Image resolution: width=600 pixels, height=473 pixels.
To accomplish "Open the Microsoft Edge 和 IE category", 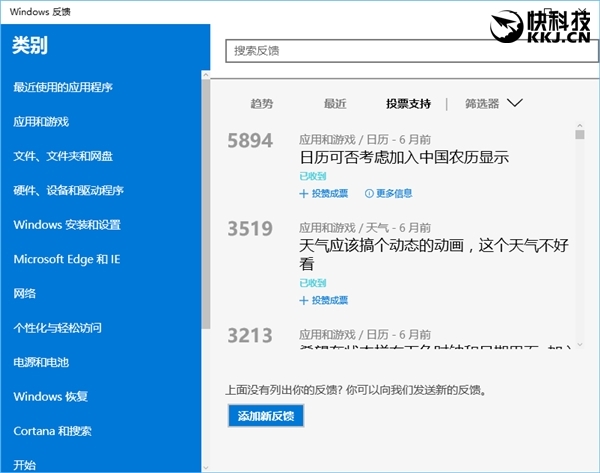I will pos(67,259).
